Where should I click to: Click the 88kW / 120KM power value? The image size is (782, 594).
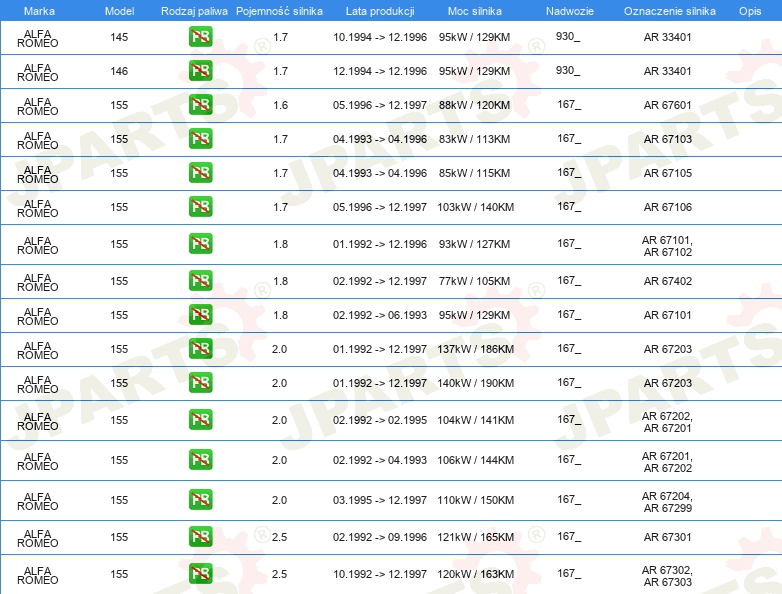pyautogui.click(x=474, y=105)
